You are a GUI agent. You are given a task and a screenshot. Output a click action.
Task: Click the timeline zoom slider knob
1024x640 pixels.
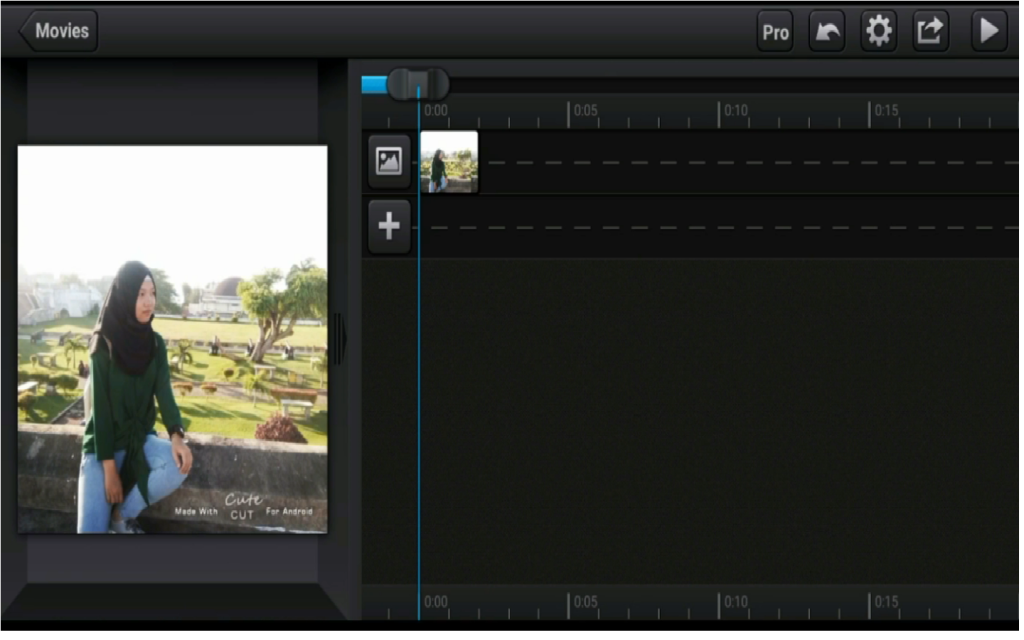(x=419, y=85)
